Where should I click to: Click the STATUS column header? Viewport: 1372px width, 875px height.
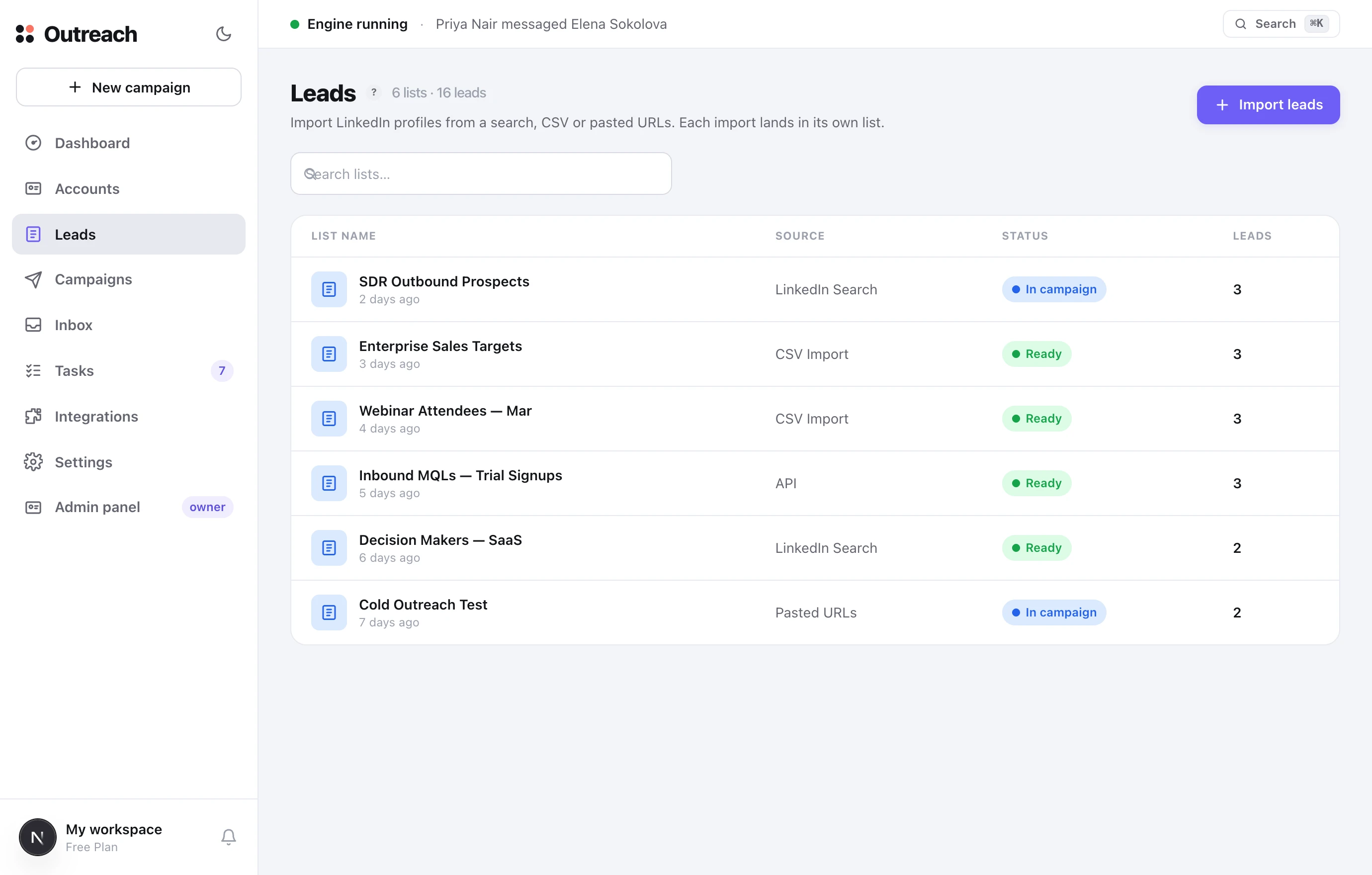1025,236
